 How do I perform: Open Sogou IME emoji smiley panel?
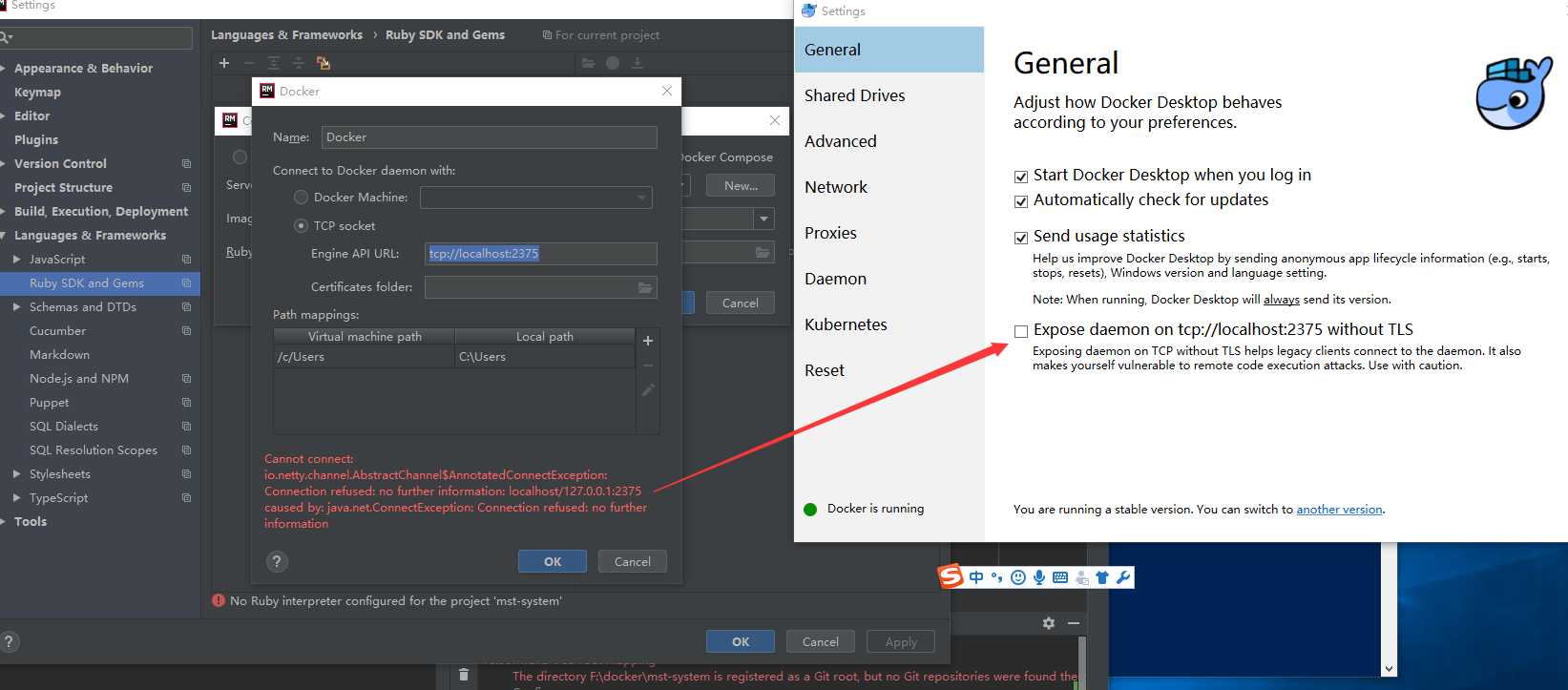coord(1017,577)
